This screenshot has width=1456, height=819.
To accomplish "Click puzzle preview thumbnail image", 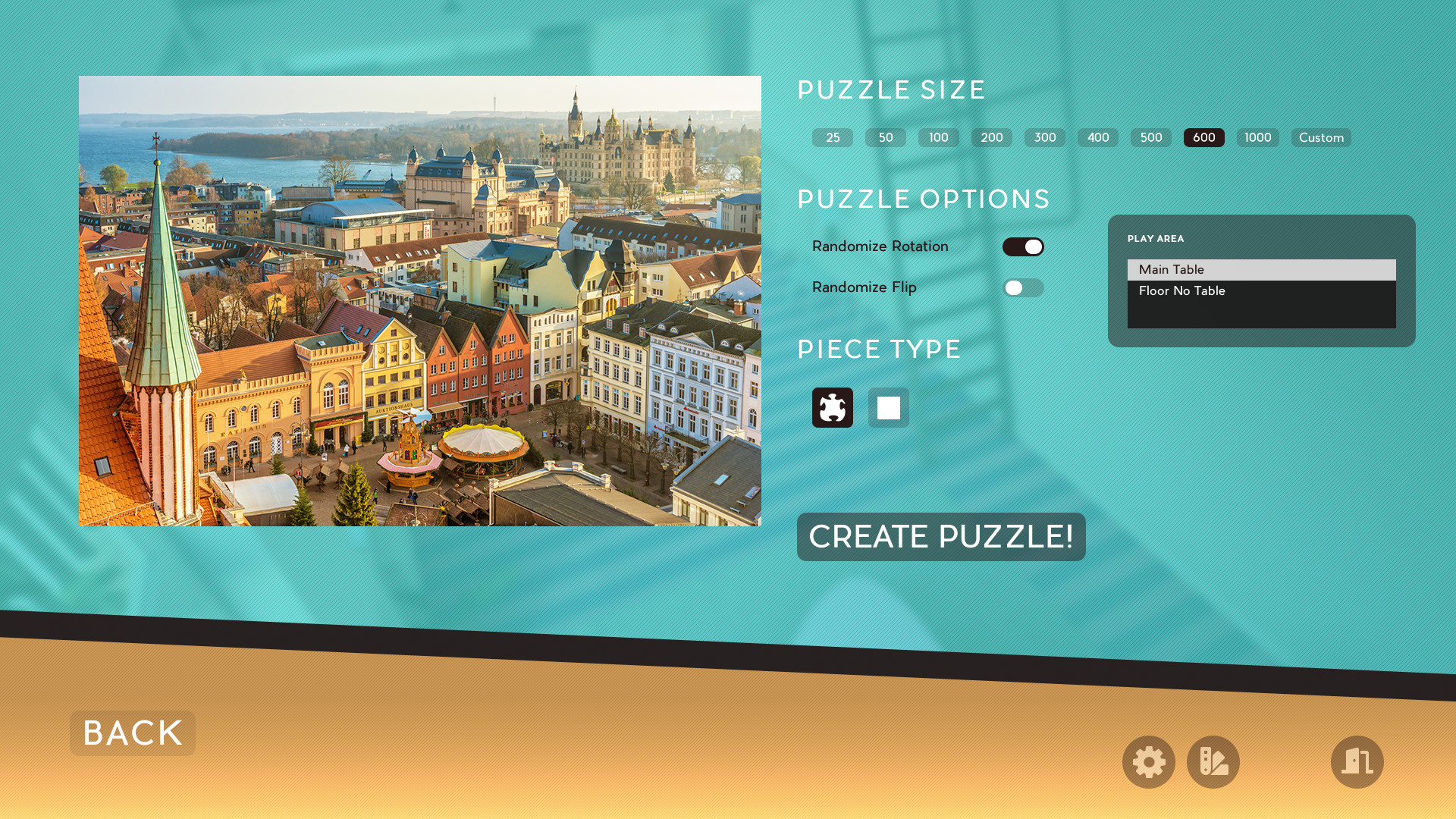I will point(420,300).
